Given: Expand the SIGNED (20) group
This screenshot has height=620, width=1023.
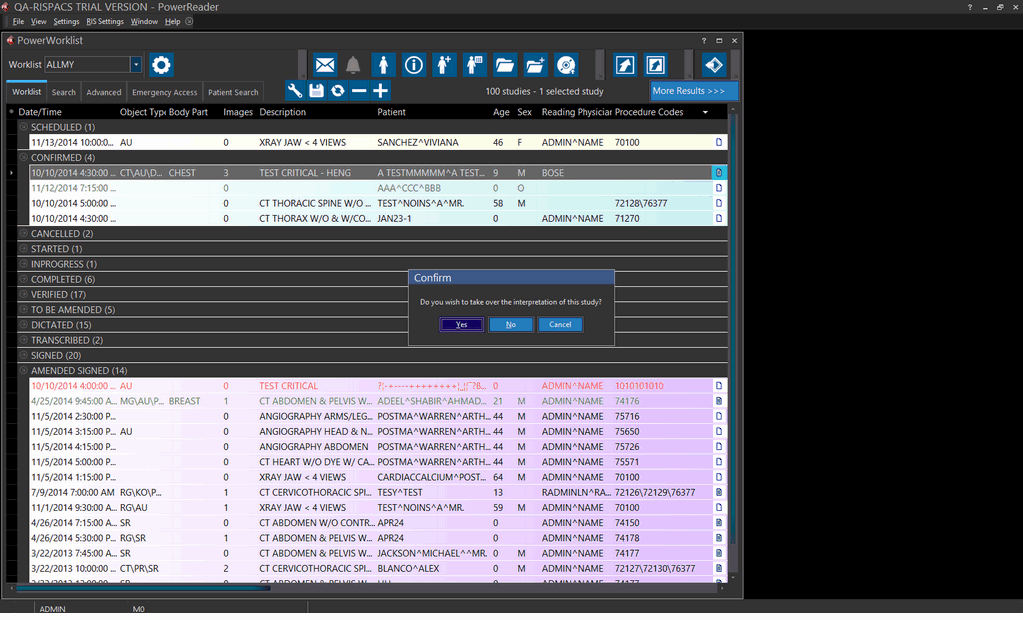Looking at the screenshot, I should pyautogui.click(x=24, y=356).
